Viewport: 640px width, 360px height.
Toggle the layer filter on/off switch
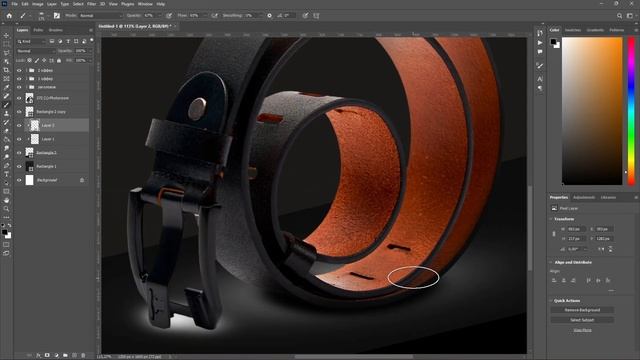[91, 40]
